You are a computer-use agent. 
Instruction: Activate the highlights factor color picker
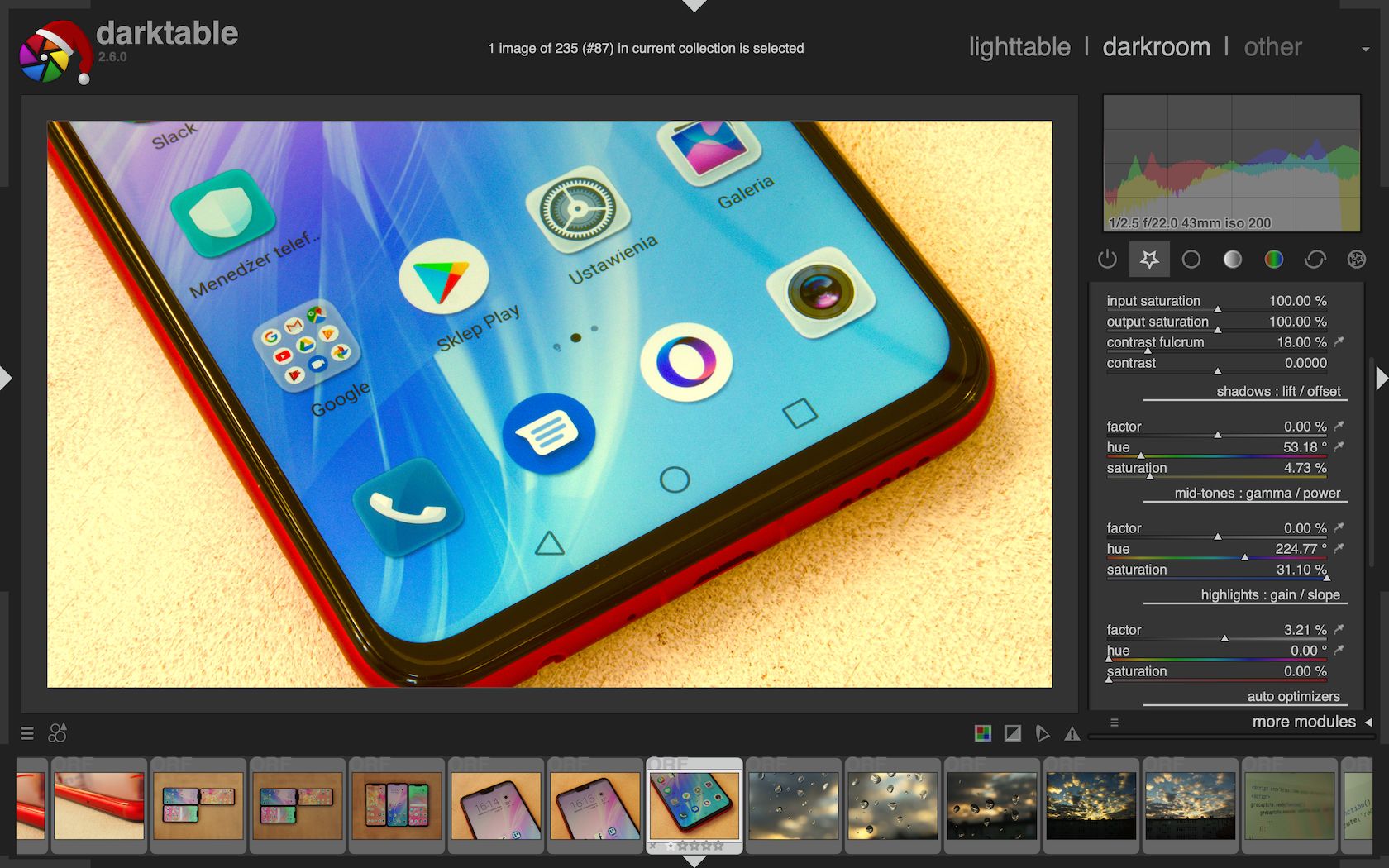click(1339, 629)
